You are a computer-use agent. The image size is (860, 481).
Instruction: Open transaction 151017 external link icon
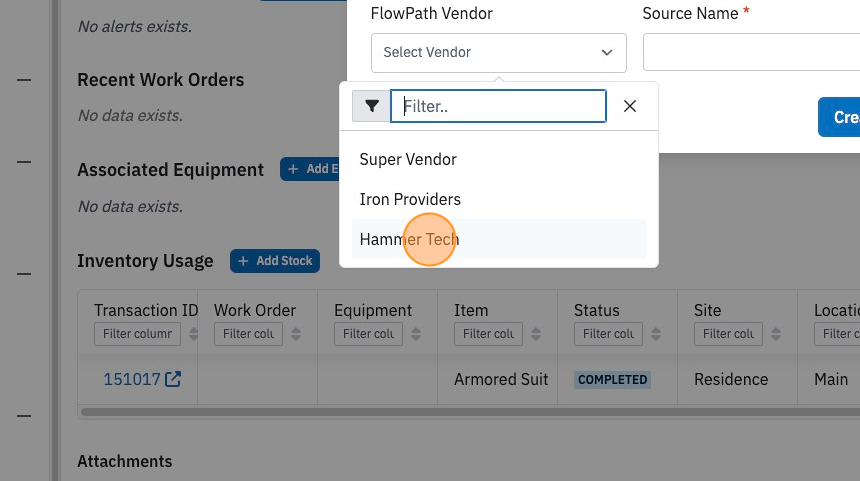(173, 379)
